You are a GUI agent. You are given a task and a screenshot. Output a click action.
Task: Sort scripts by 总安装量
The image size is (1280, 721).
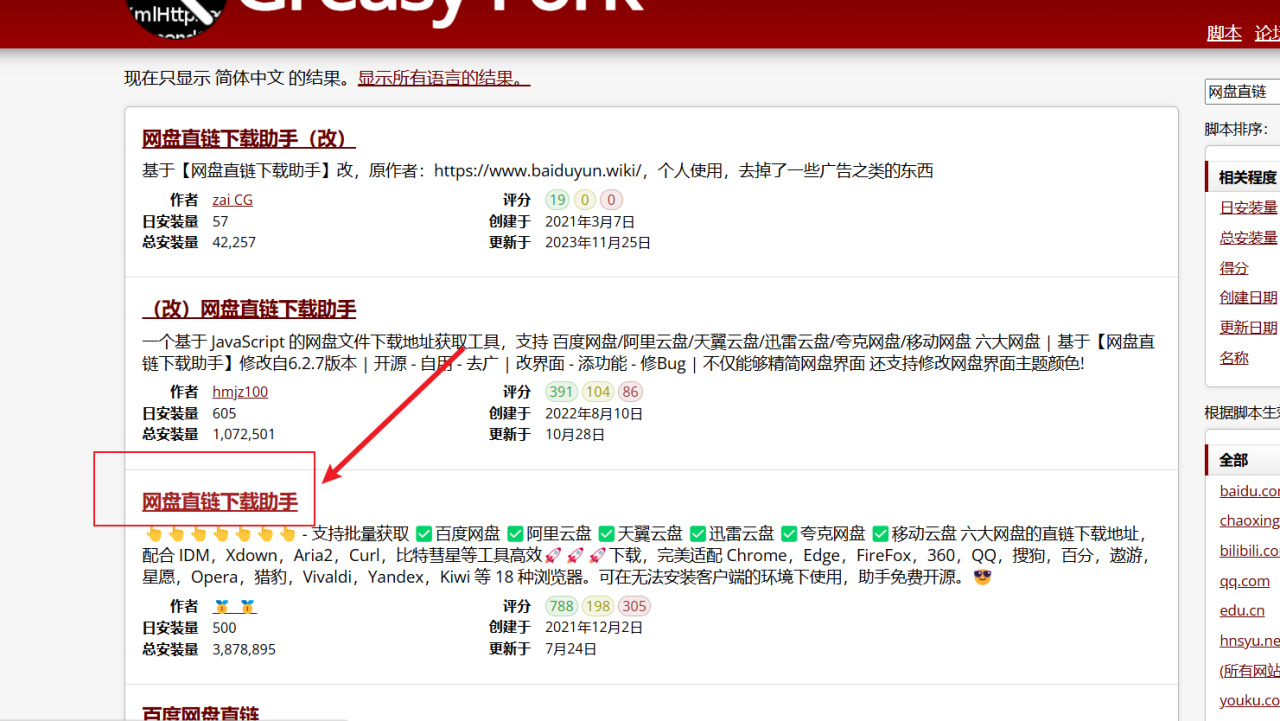pos(1248,237)
